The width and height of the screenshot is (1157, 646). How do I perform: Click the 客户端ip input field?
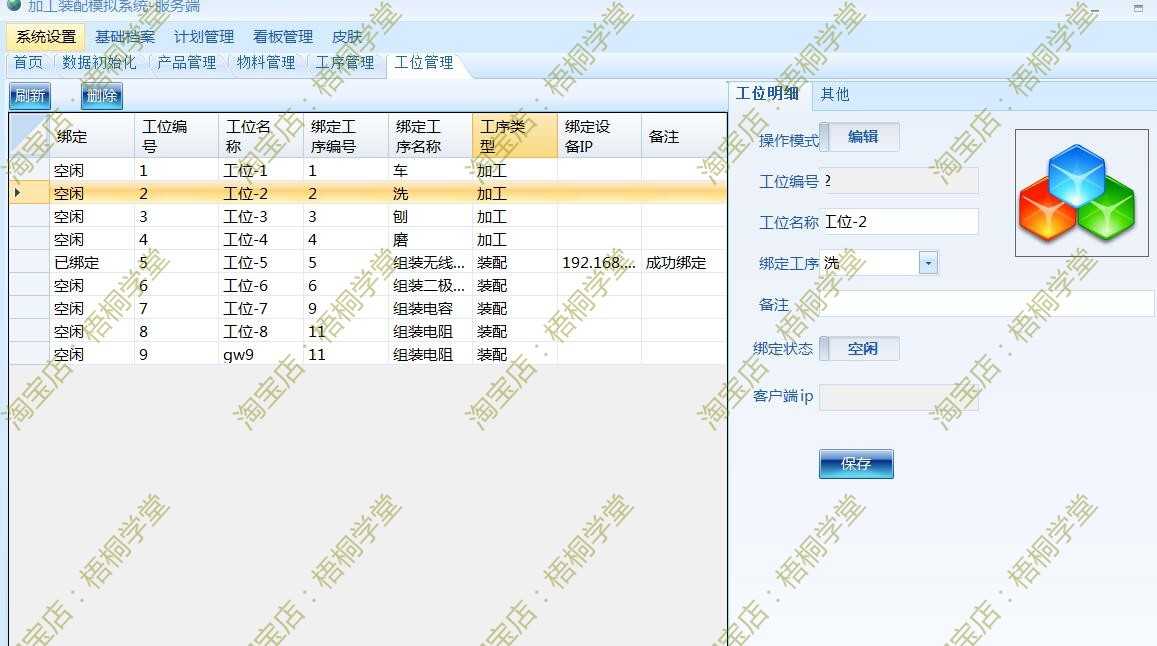pyautogui.click(x=899, y=397)
